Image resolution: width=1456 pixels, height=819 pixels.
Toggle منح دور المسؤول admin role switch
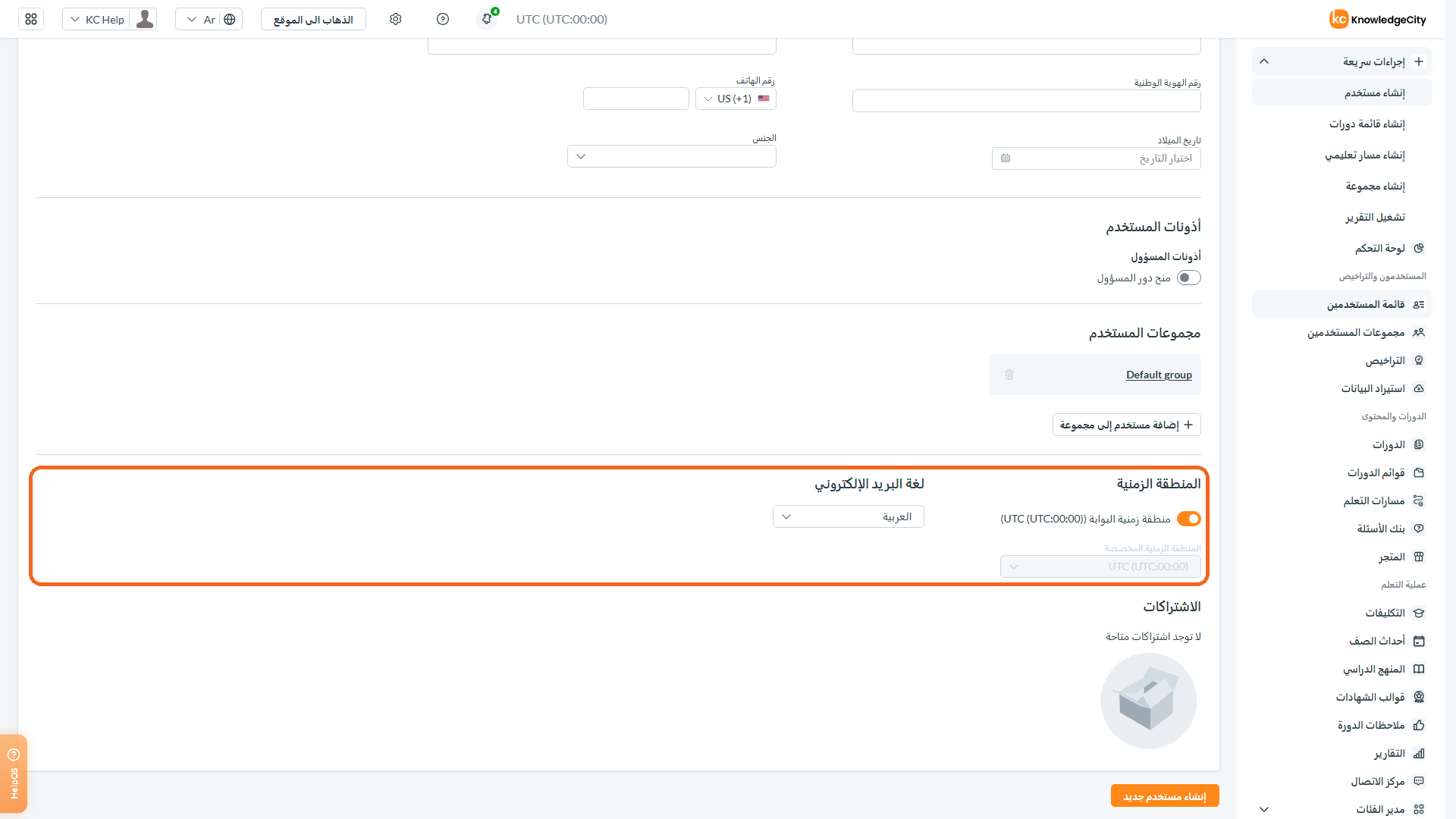tap(1189, 278)
